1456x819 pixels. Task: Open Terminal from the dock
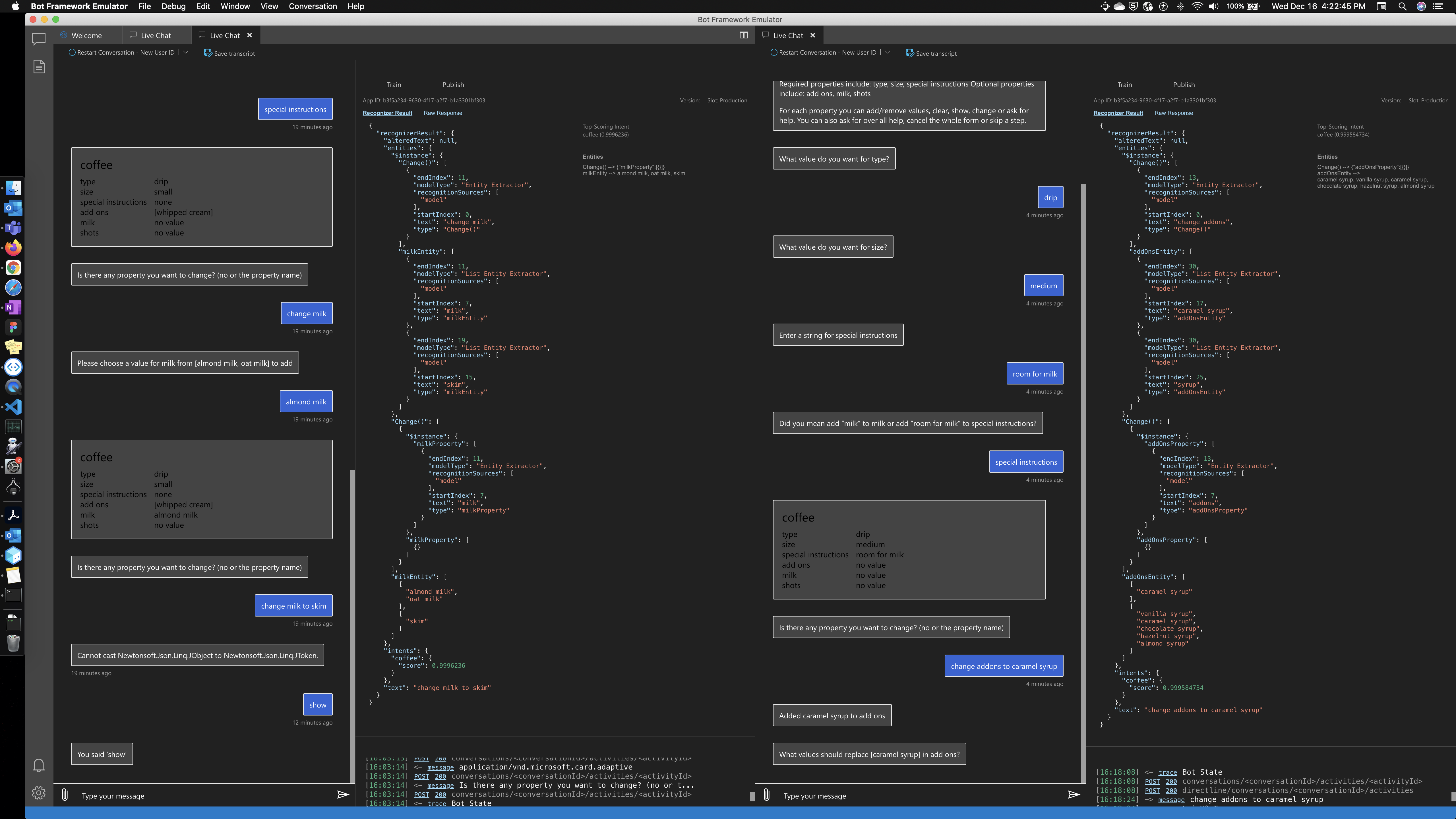[x=13, y=595]
